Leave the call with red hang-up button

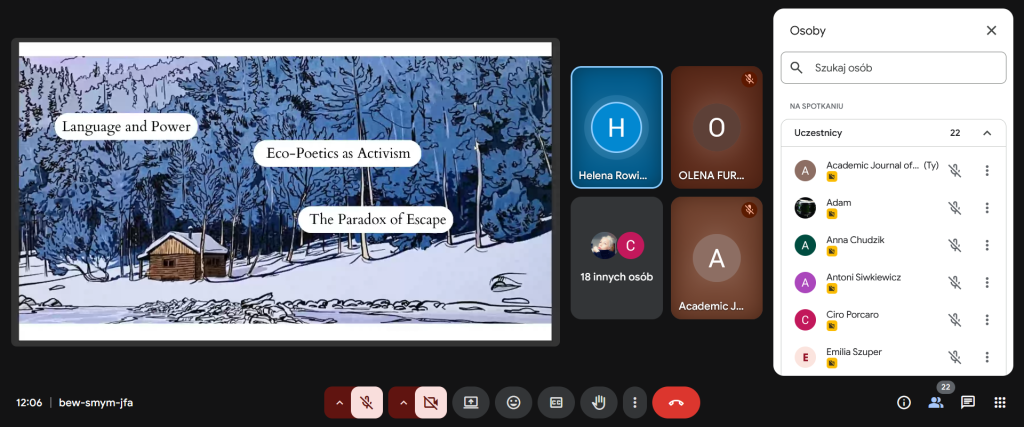click(676, 402)
